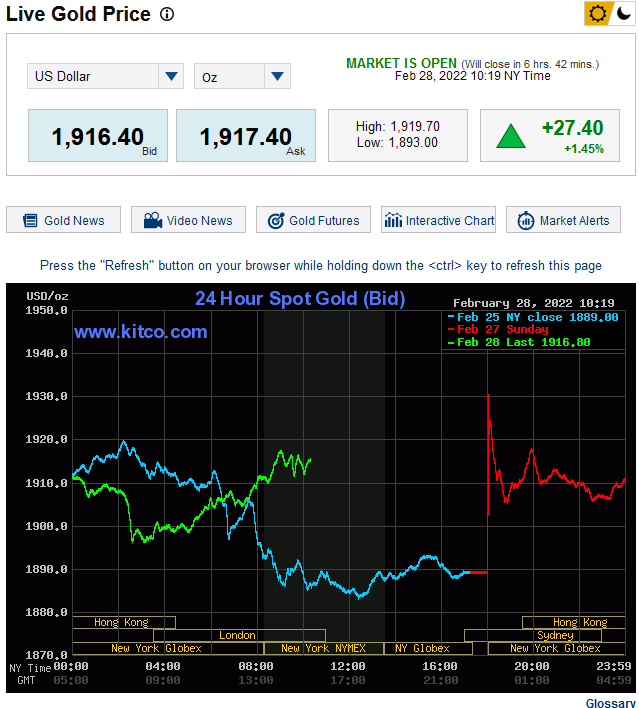The image size is (639, 708).
Task: Click the Live Gold Price heading
Action: pyautogui.click(x=78, y=14)
